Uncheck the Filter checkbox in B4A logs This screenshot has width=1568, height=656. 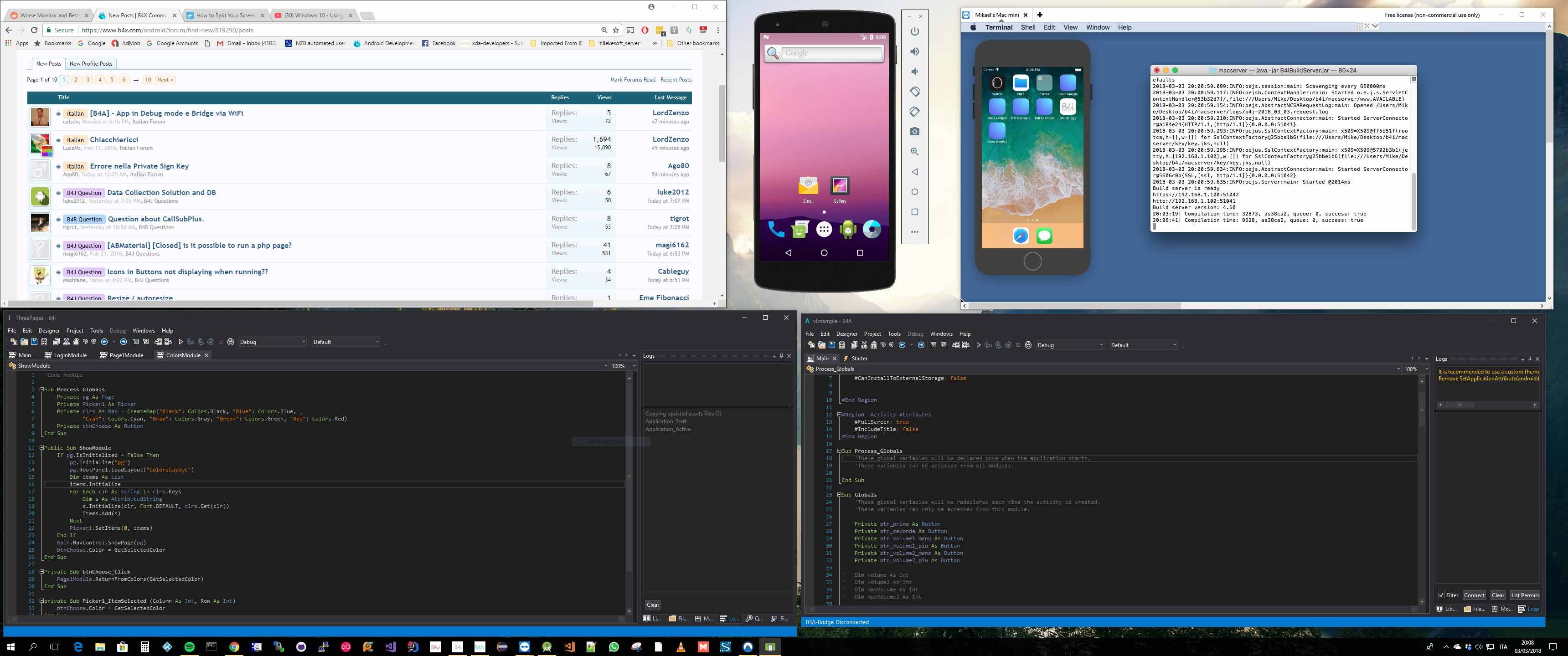coord(1441,595)
